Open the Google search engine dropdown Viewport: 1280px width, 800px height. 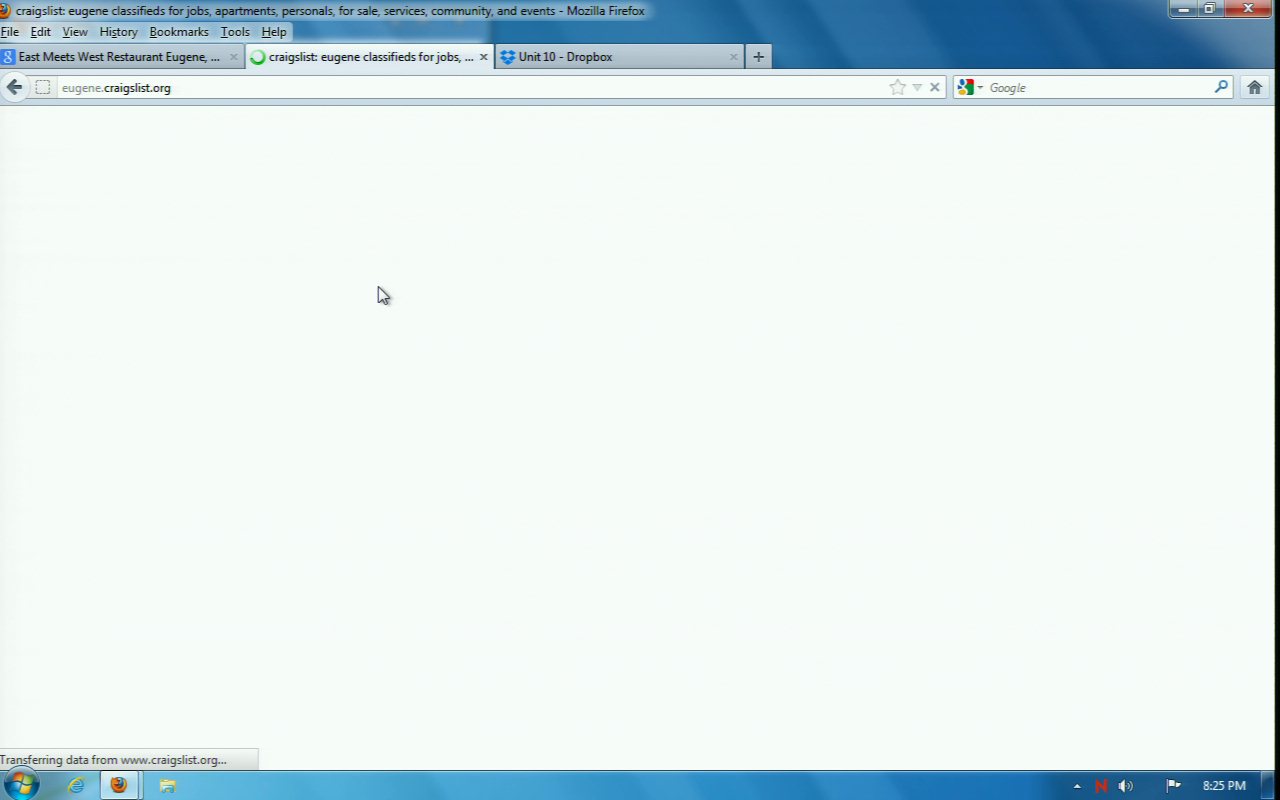970,87
